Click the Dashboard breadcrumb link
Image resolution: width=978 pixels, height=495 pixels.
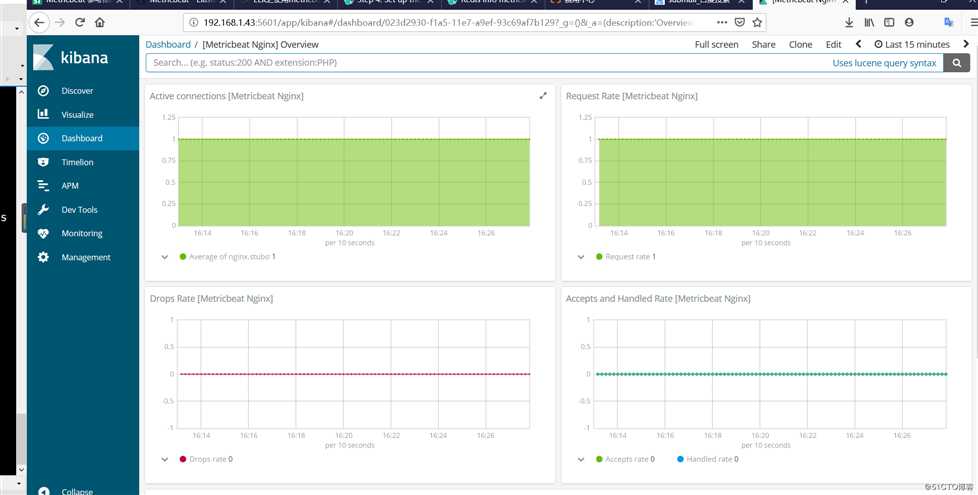tap(168, 45)
